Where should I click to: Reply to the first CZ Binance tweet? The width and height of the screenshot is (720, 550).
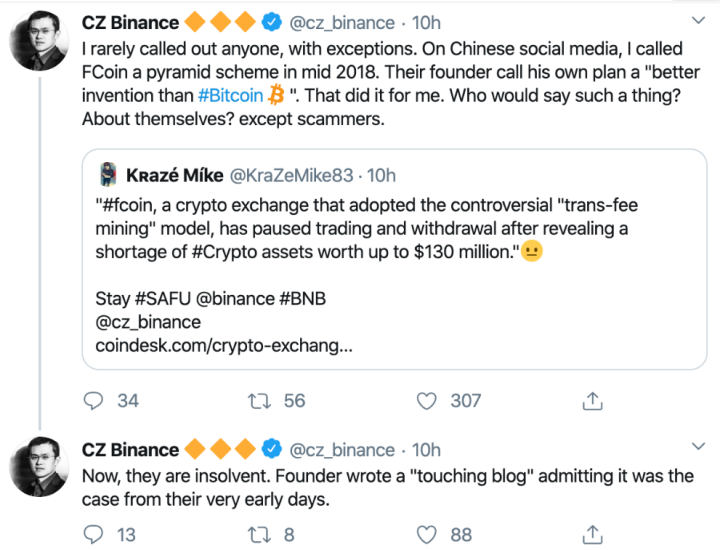tap(94, 401)
